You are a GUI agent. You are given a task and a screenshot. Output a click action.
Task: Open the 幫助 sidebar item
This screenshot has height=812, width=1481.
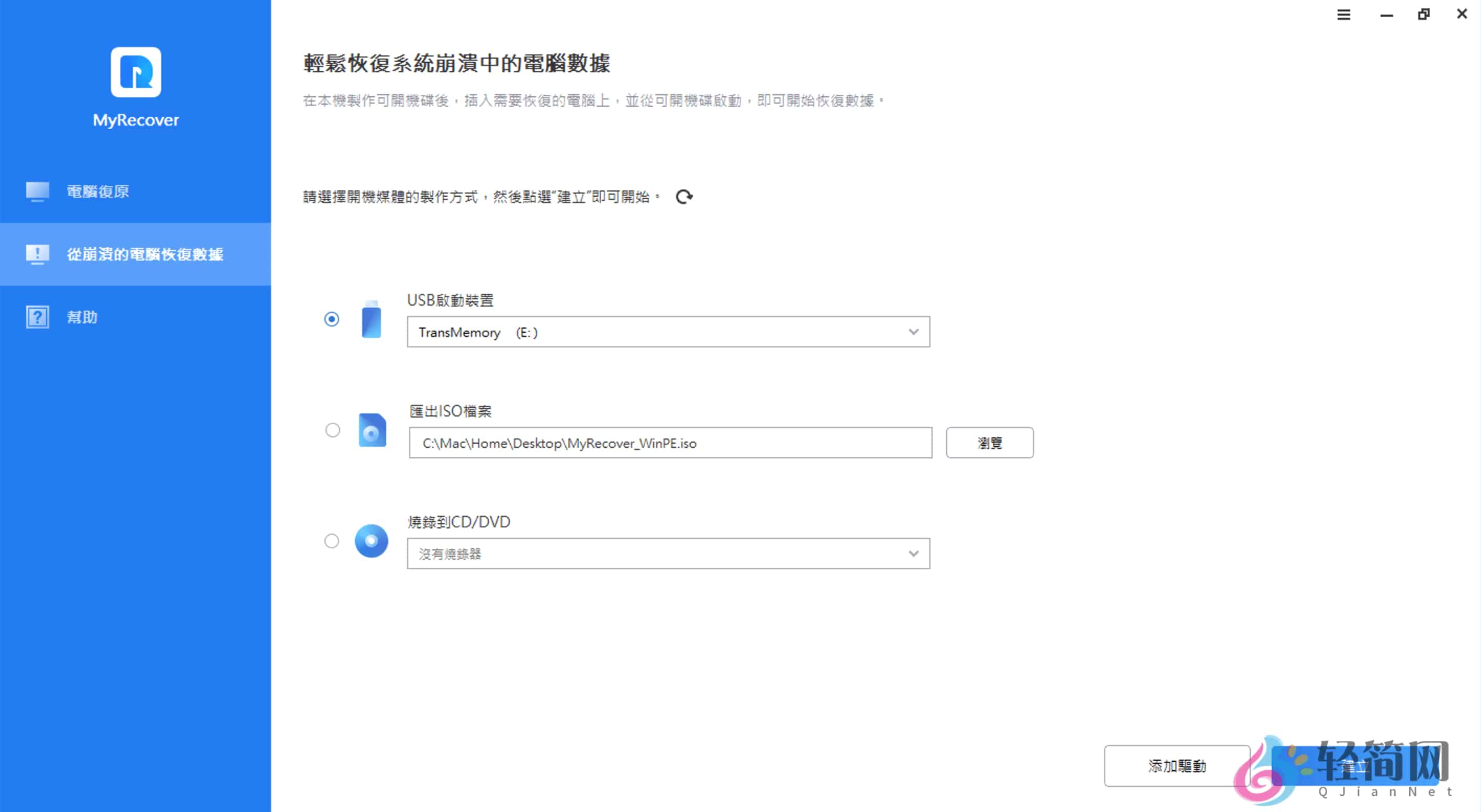tap(82, 317)
